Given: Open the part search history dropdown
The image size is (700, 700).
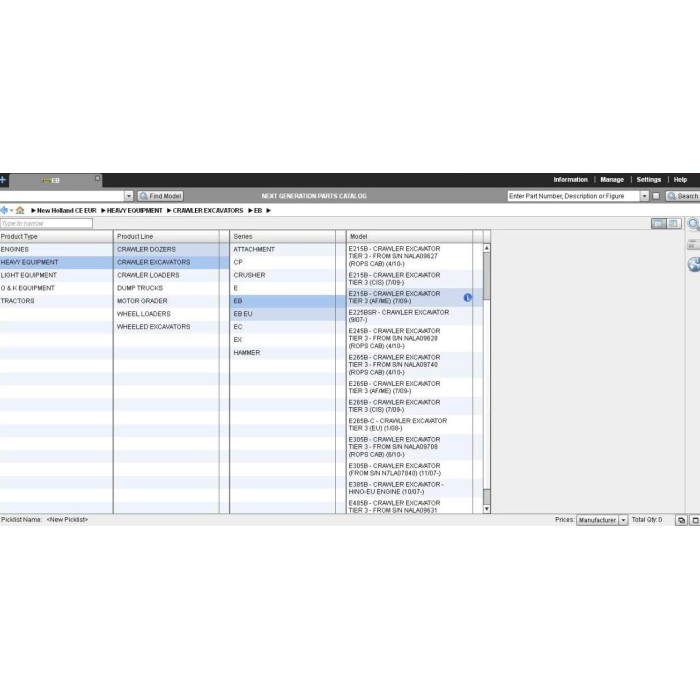Looking at the screenshot, I should coord(644,196).
